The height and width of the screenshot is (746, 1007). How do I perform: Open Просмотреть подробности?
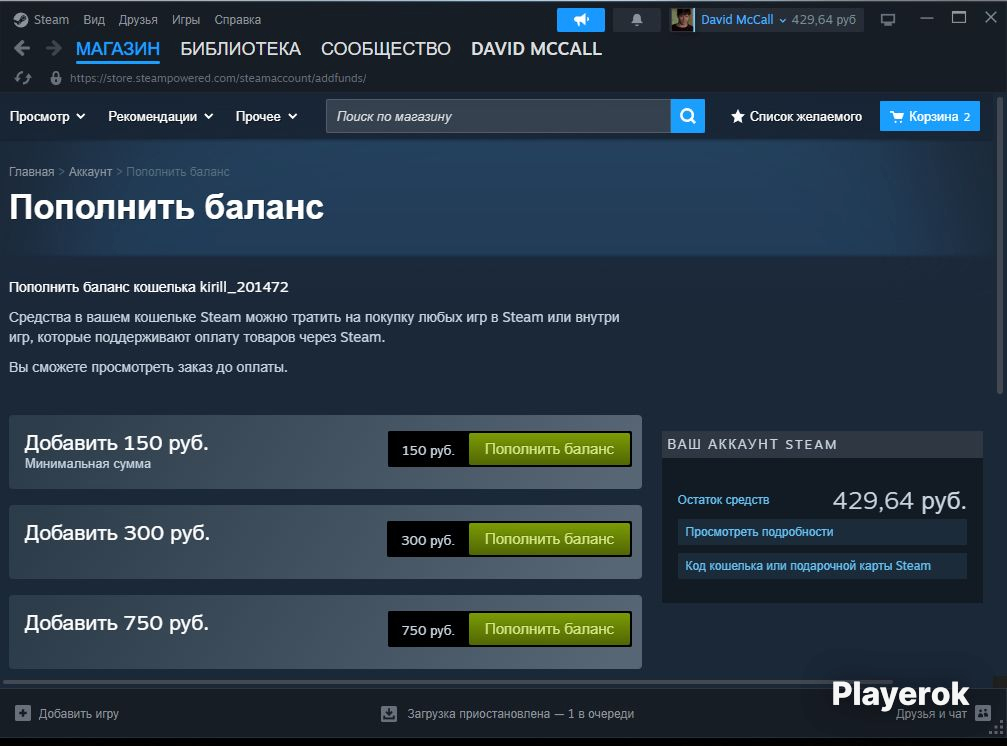(822, 532)
